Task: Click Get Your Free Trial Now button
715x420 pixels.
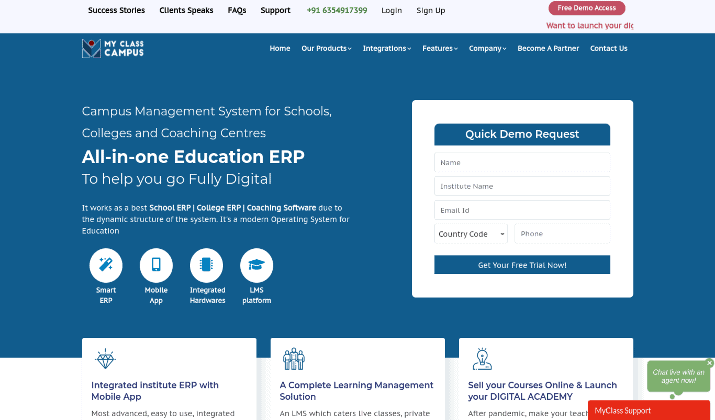Action: [x=522, y=265]
